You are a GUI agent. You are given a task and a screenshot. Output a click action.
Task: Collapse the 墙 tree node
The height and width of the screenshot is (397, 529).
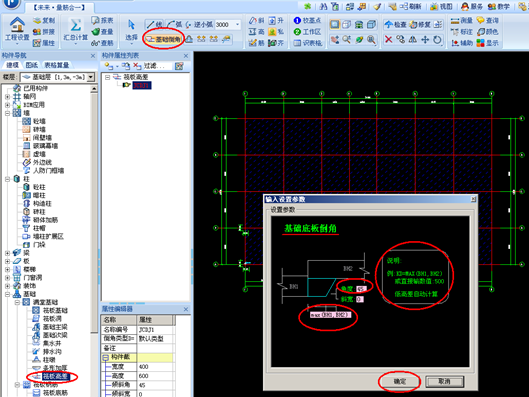click(x=7, y=113)
